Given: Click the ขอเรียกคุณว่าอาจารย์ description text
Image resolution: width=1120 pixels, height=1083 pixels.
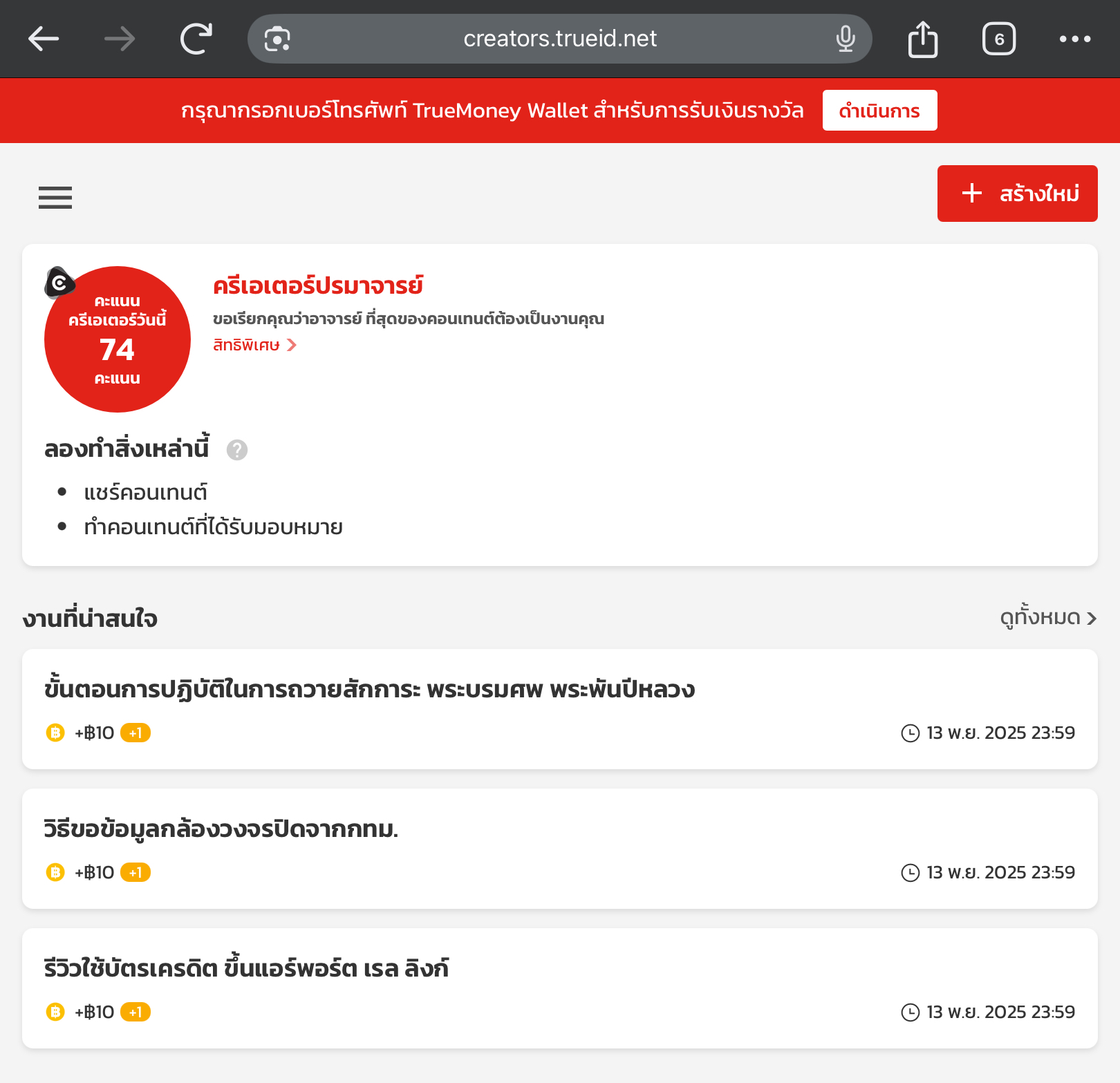Looking at the screenshot, I should (409, 319).
